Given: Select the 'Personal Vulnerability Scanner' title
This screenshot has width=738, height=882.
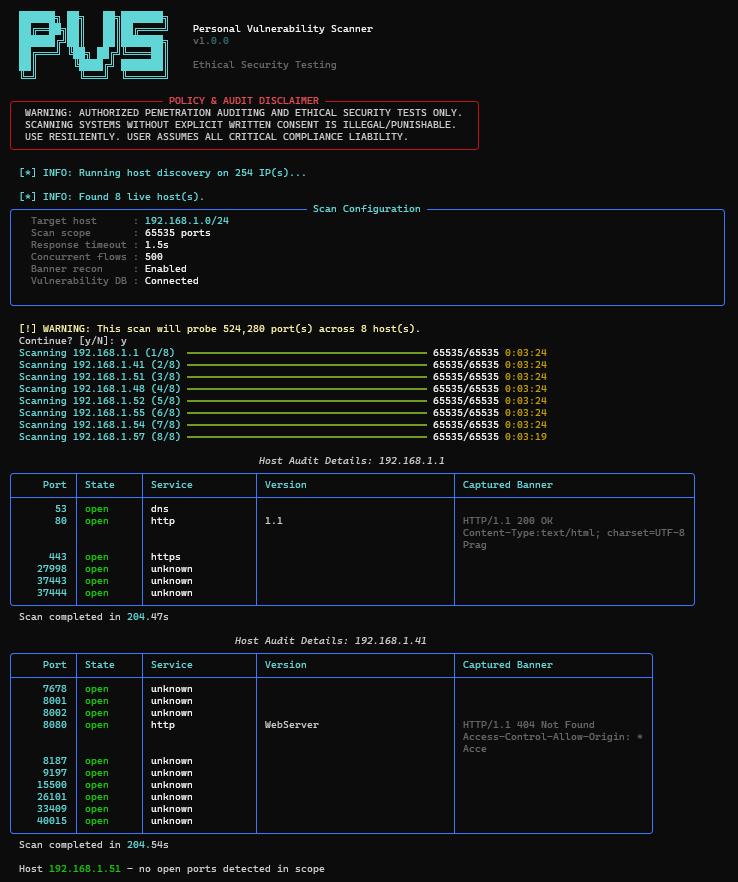Looking at the screenshot, I should click(x=282, y=29).
